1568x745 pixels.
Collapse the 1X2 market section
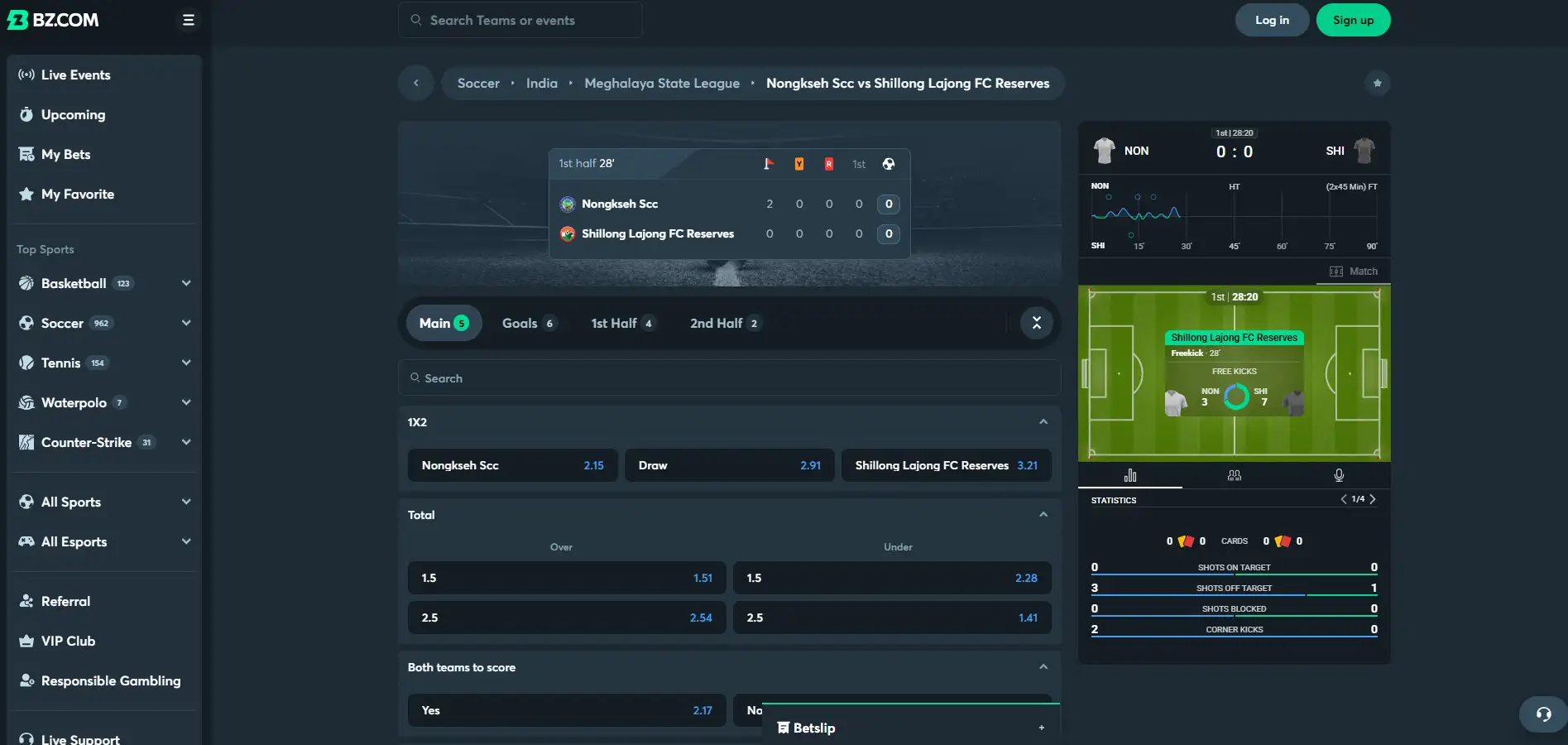point(1043,422)
